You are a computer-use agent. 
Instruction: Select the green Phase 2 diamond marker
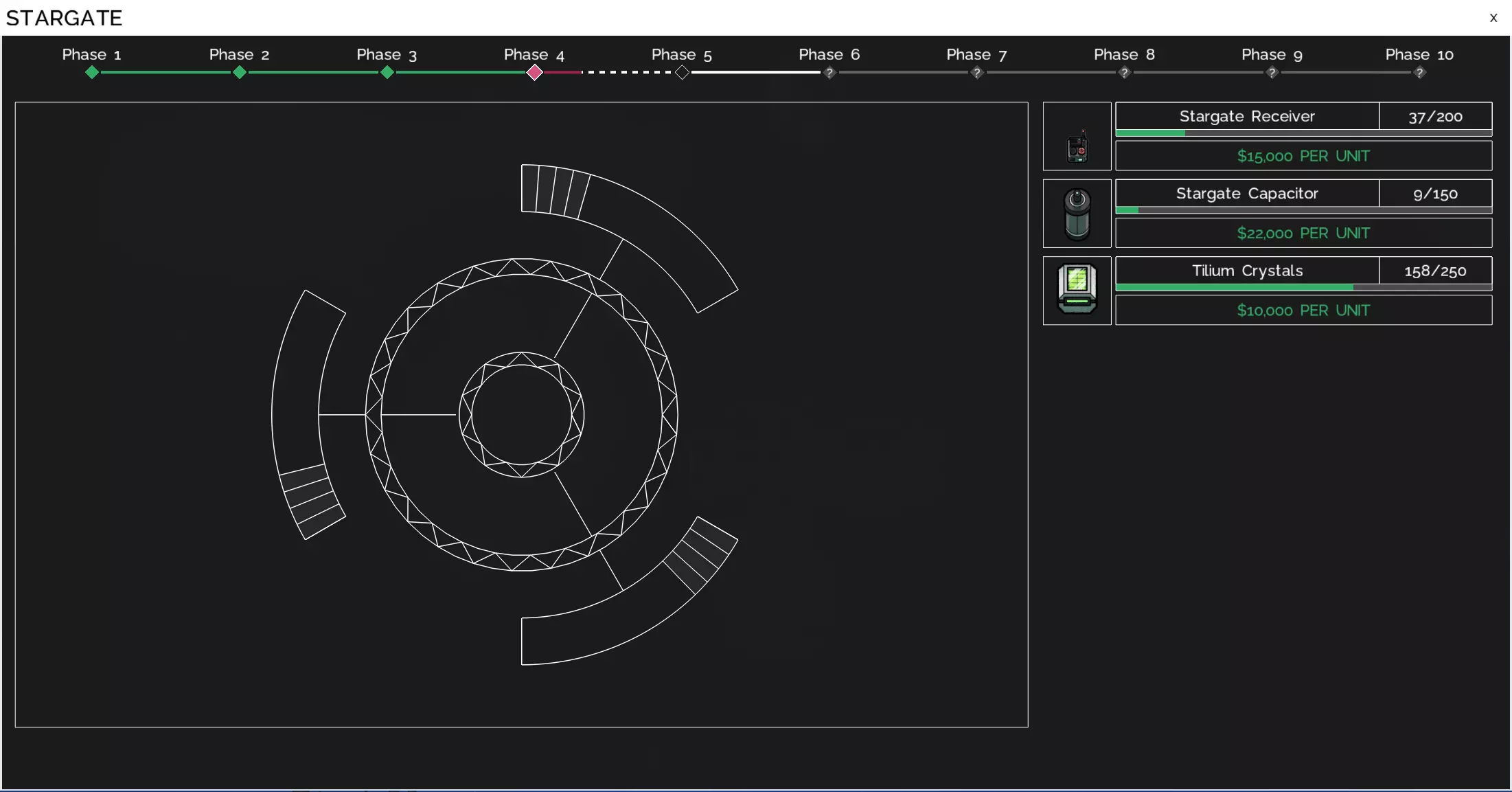tap(239, 73)
